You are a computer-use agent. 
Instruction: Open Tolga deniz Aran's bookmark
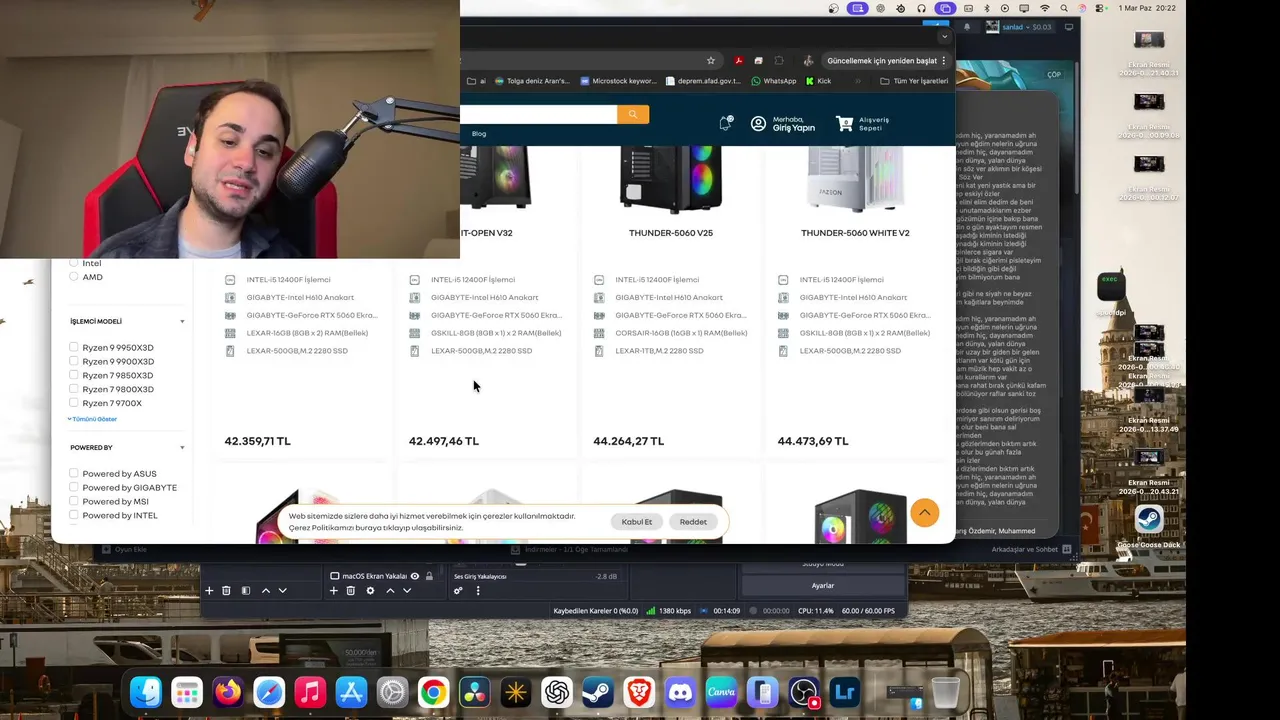(x=532, y=81)
